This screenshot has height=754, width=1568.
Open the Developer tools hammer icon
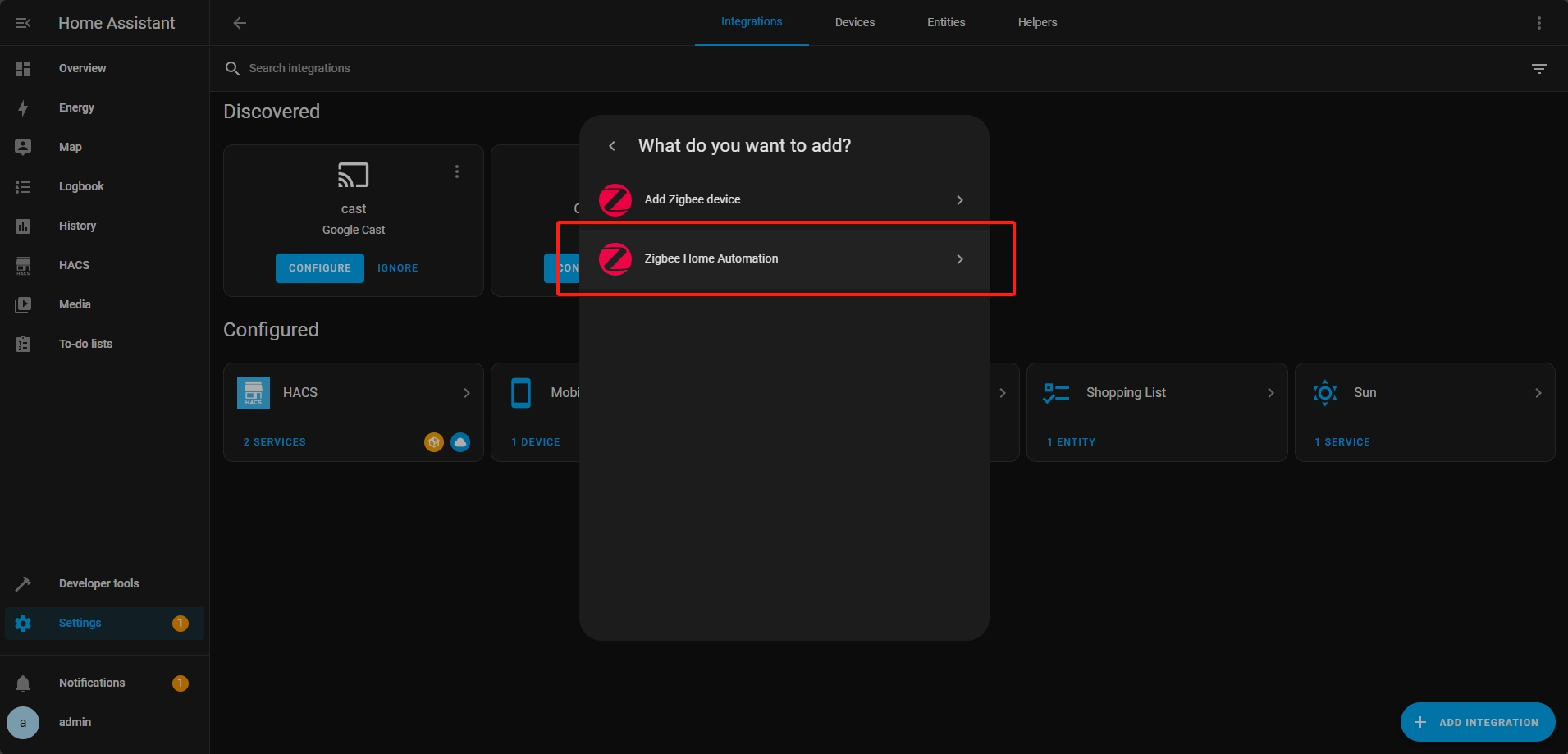click(x=23, y=583)
